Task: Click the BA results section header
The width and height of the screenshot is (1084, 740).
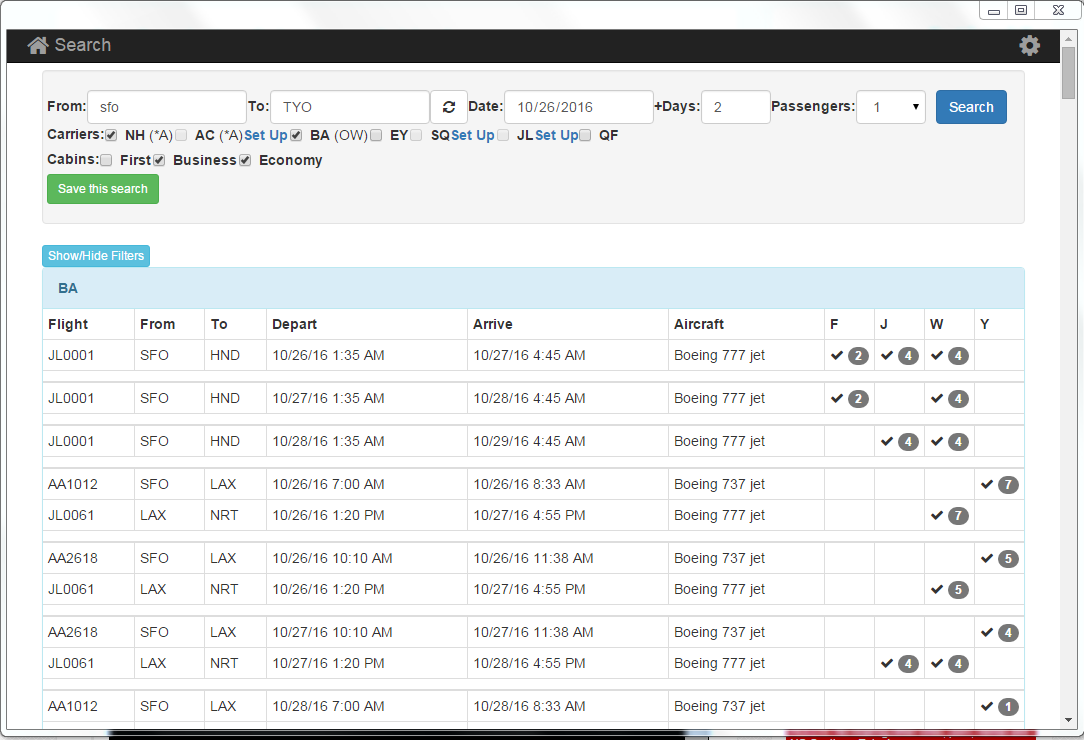Action: point(68,288)
